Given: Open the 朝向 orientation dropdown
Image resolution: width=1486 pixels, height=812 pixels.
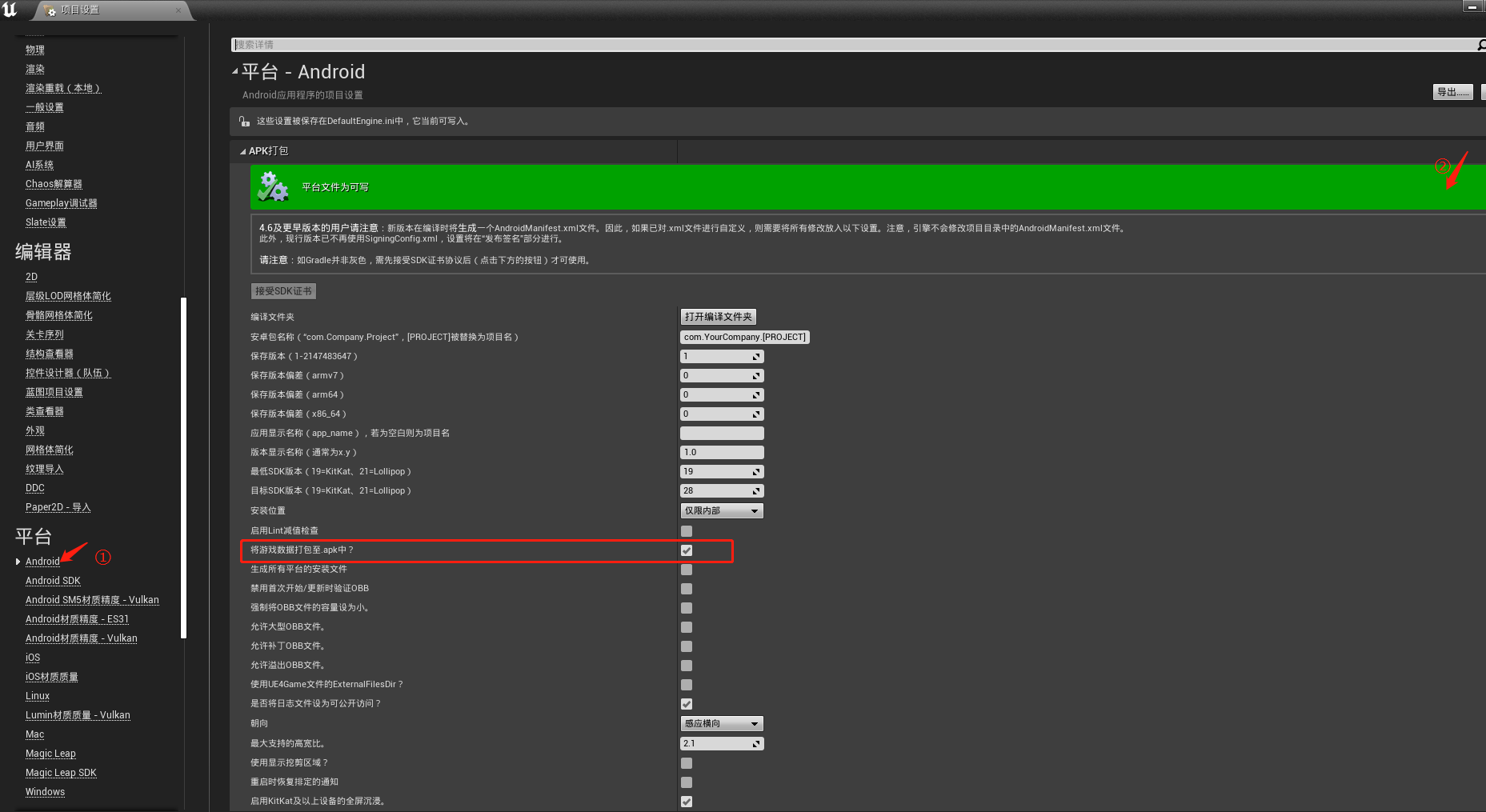Looking at the screenshot, I should pyautogui.click(x=722, y=724).
